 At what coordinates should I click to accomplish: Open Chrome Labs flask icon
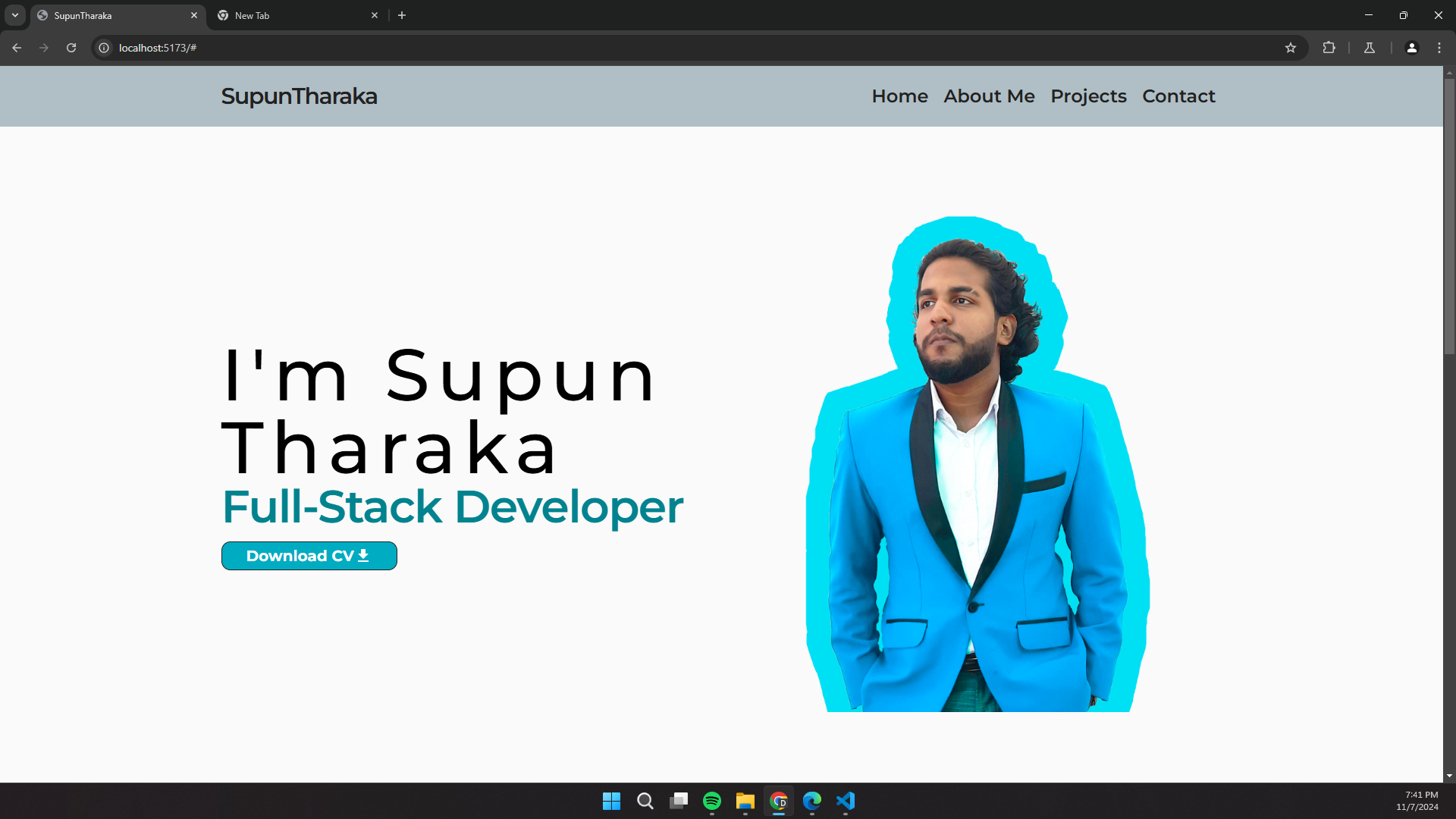click(1370, 48)
